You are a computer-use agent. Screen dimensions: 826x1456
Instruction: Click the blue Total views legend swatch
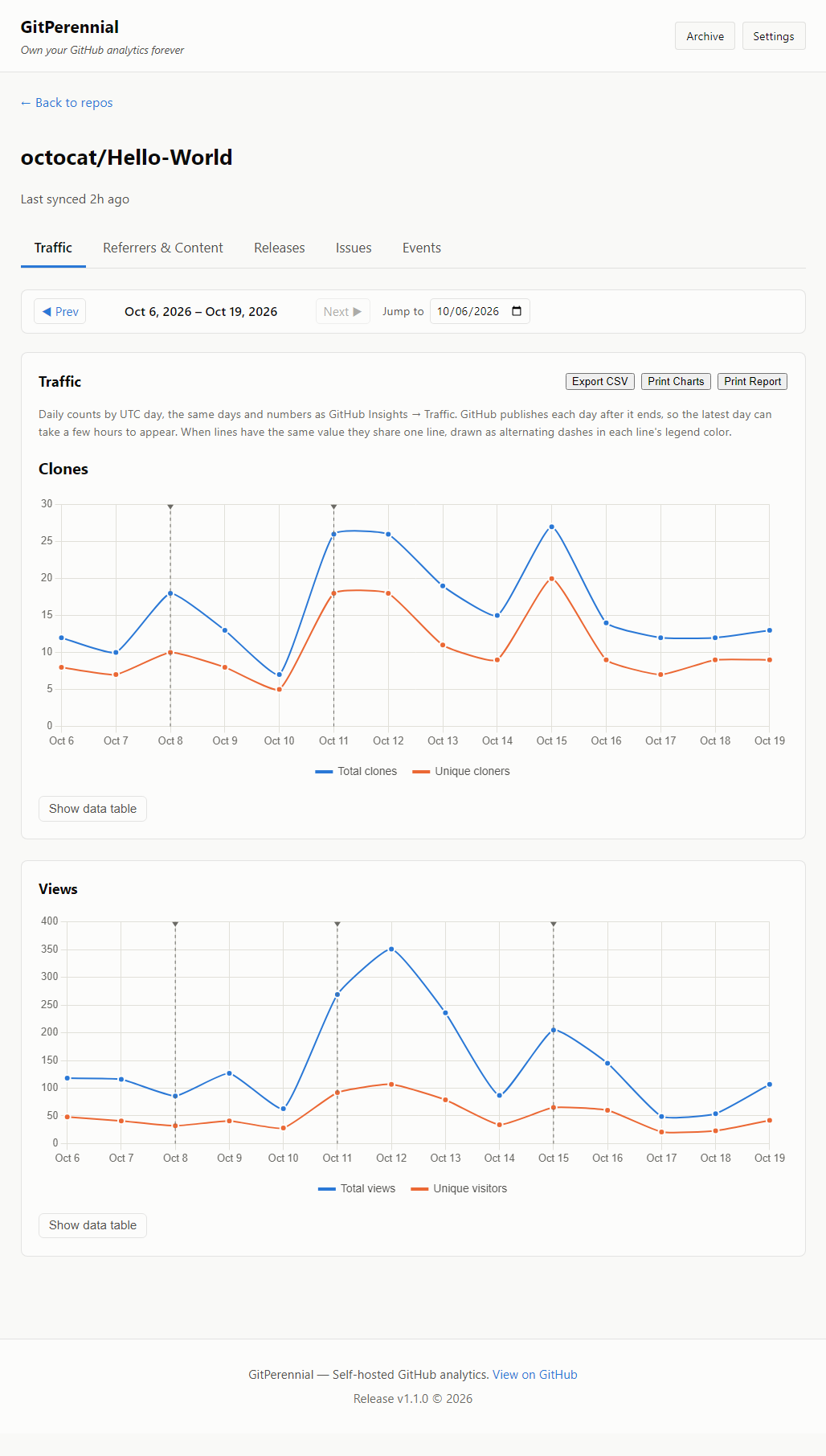click(x=327, y=1189)
